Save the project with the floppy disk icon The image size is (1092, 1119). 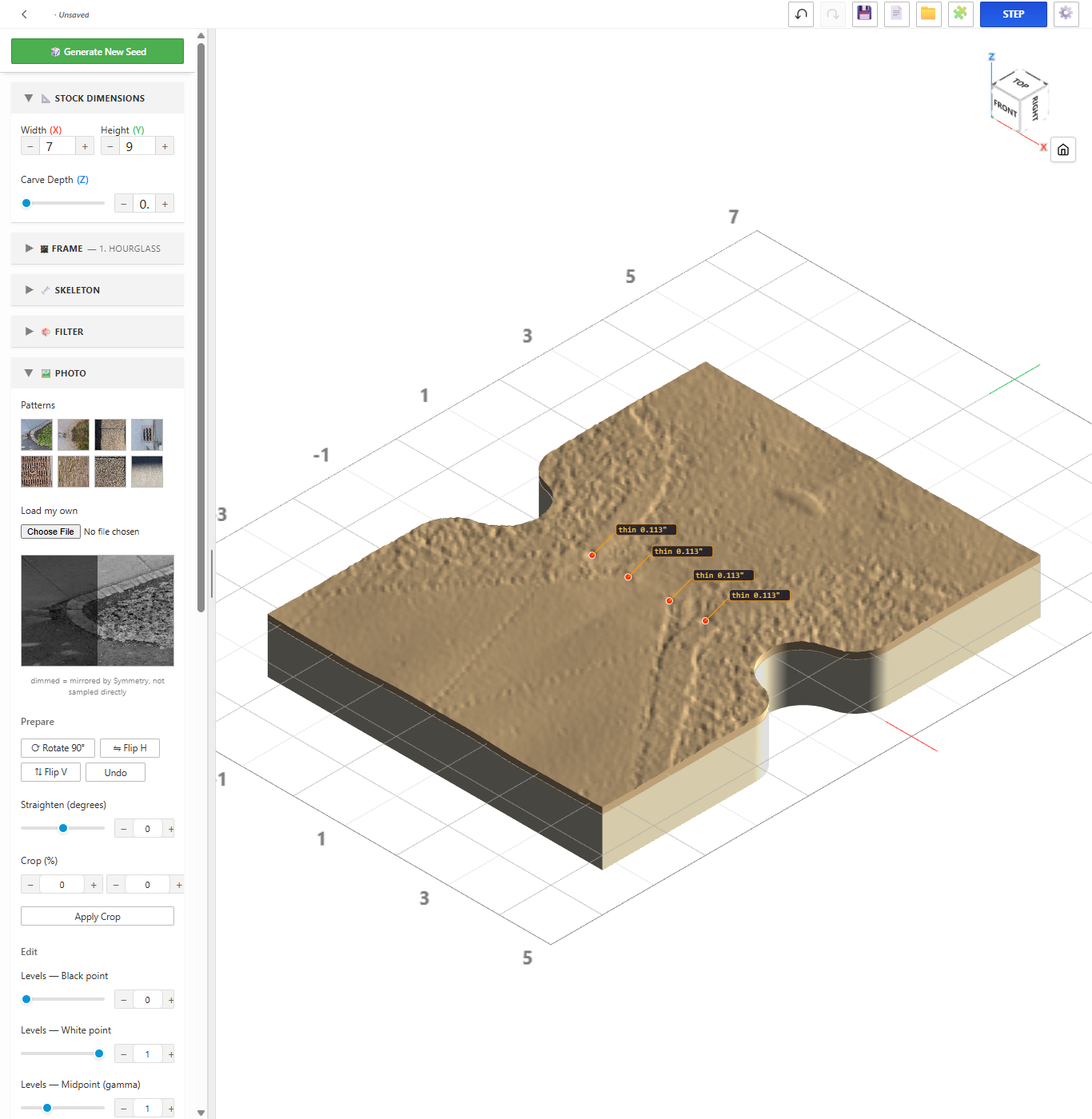point(864,14)
